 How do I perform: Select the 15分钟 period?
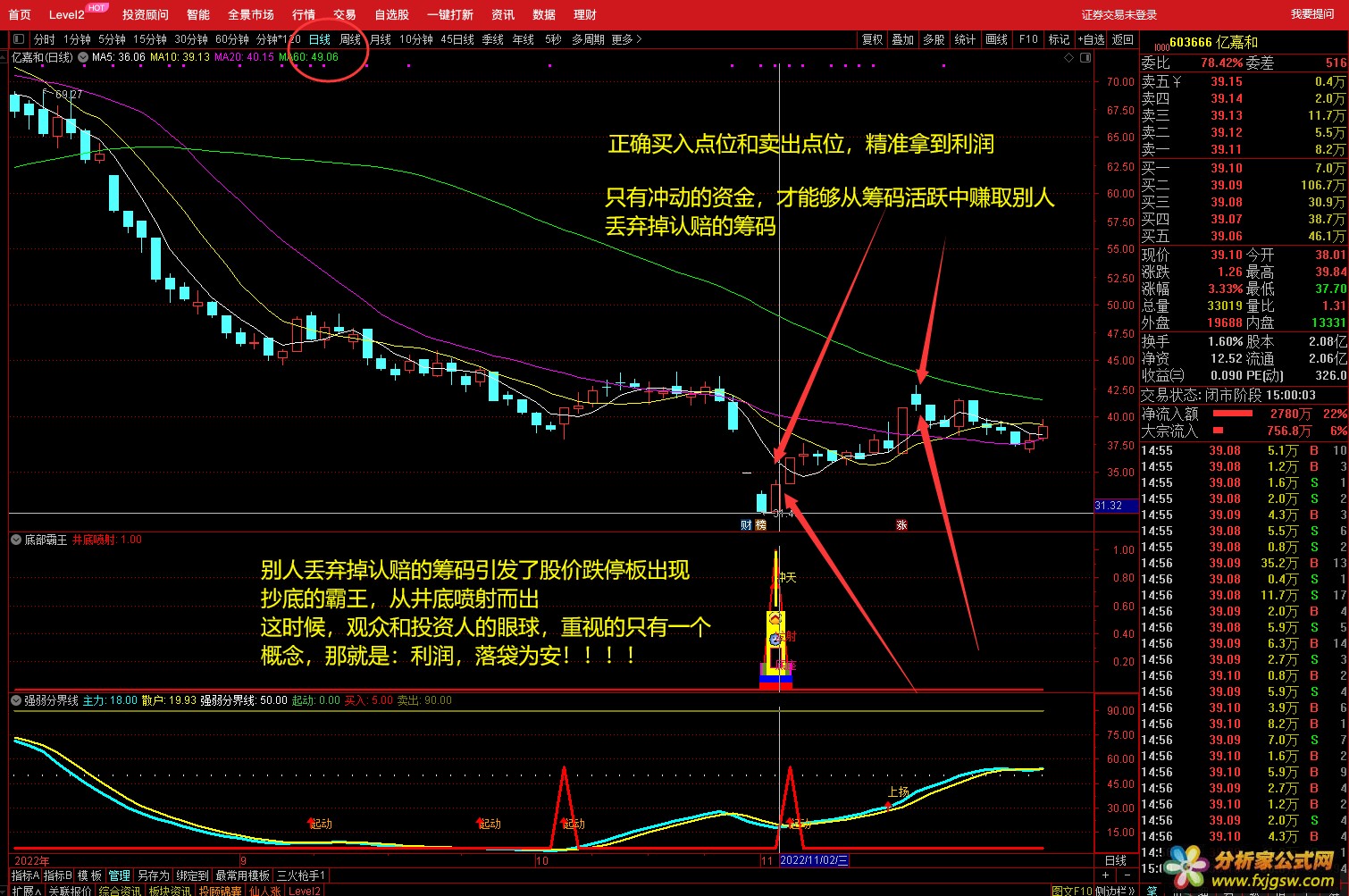[x=150, y=39]
